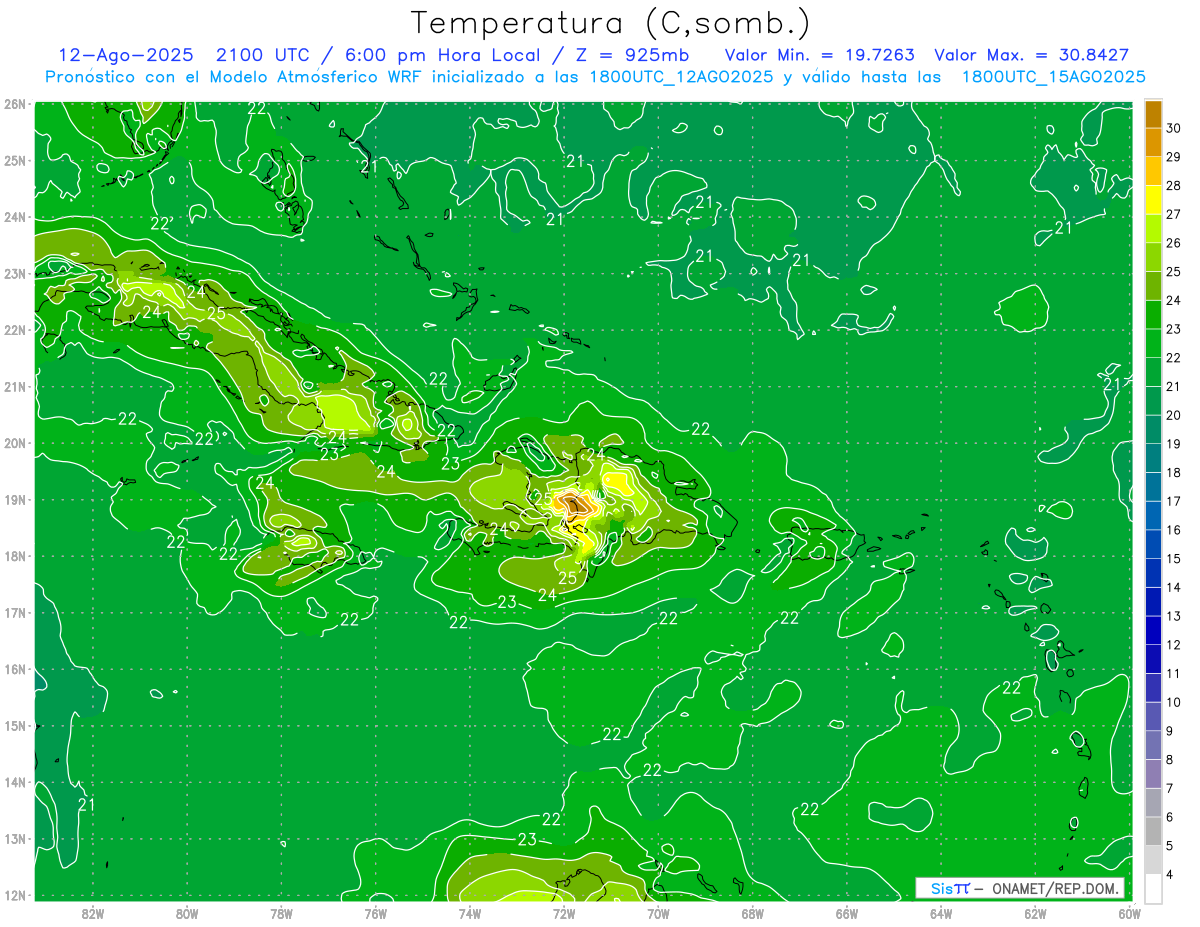Screen dimensions: 1200x927
Task: Click the '17N' latitude axis label
Action: 15,613
